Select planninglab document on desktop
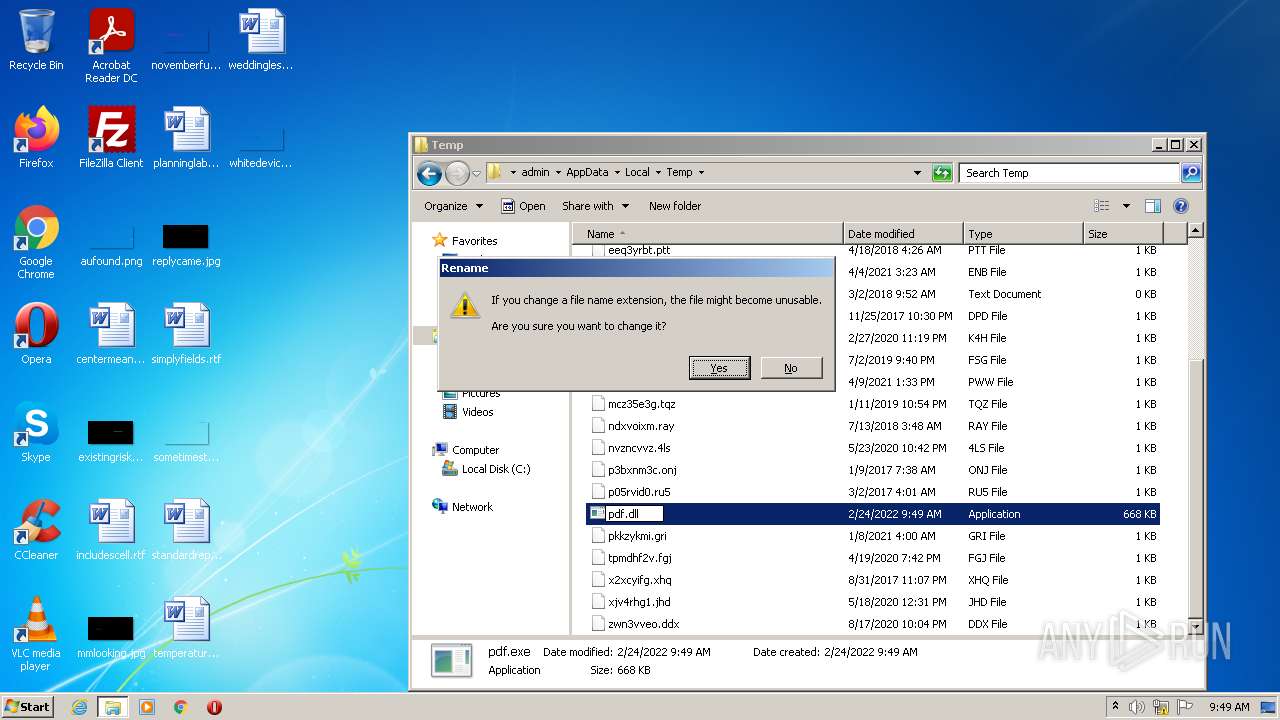 click(186, 138)
